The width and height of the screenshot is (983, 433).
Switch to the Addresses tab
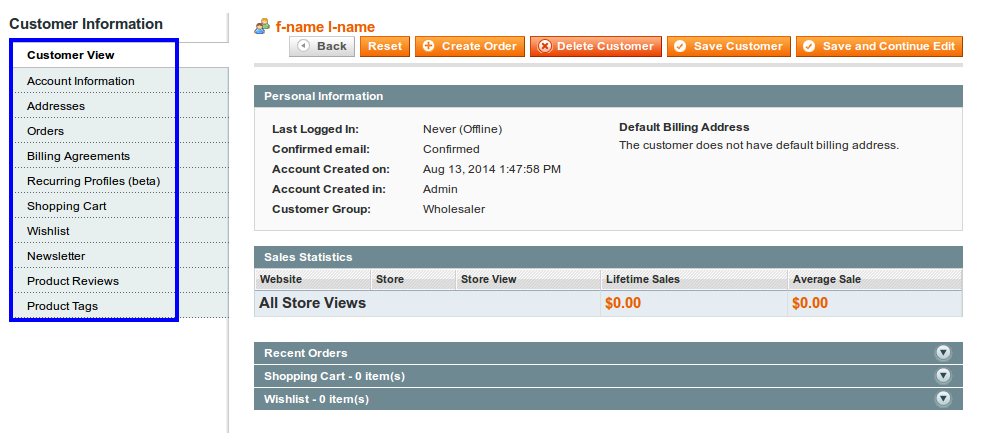click(x=56, y=106)
